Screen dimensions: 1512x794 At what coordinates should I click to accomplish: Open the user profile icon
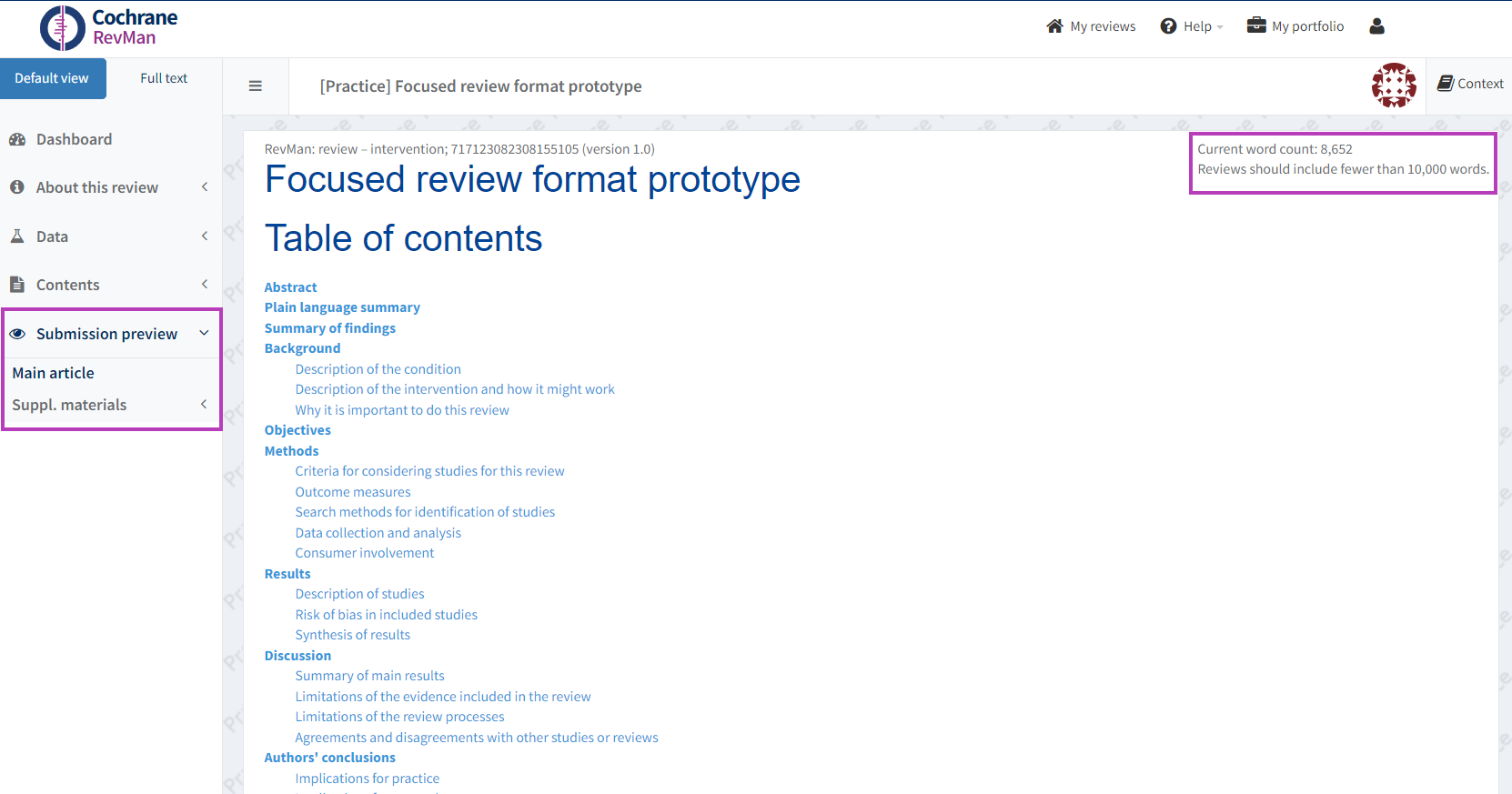pyautogui.click(x=1376, y=26)
